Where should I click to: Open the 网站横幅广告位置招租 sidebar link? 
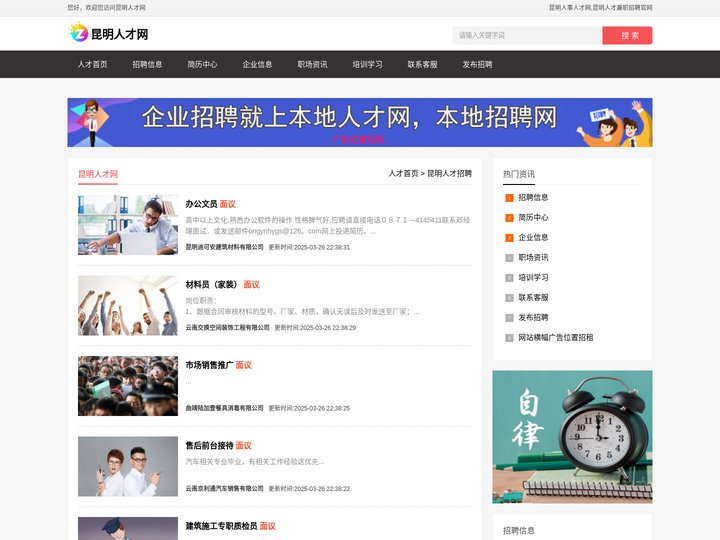point(556,338)
